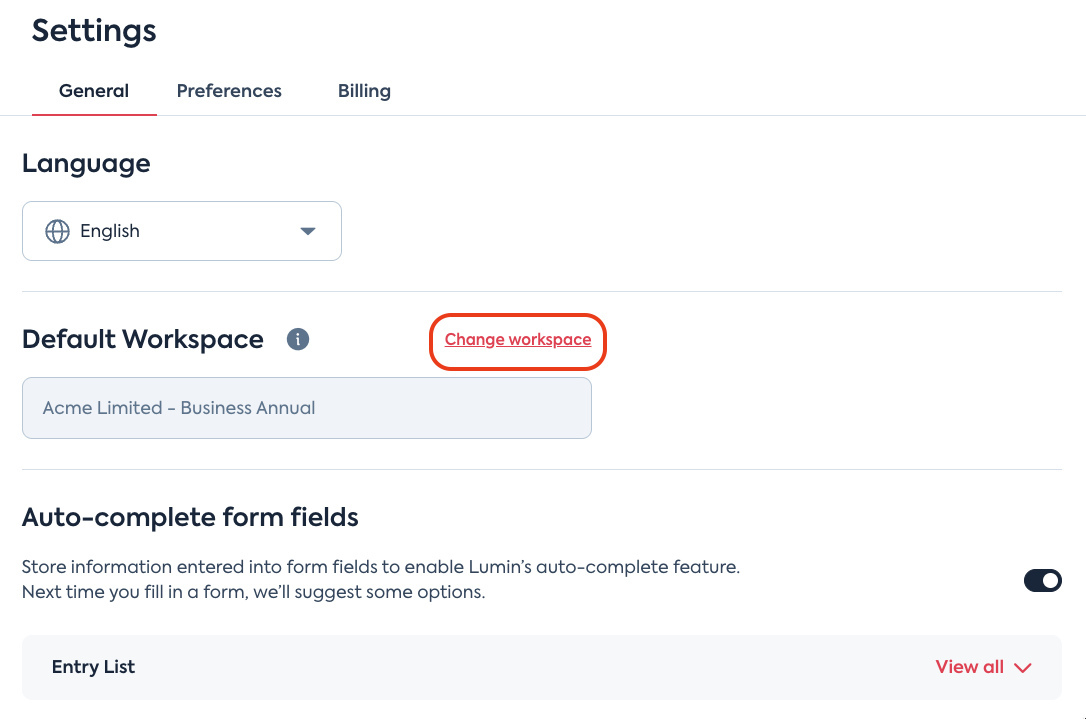
Task: Expand Entry List with the View all chevron
Action: 1023,668
